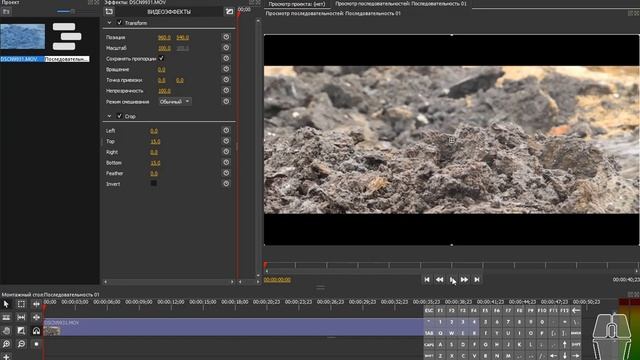Click Позиция Y value 540.0
Image resolution: width=640 pixels, height=360 pixels.
coord(182,38)
